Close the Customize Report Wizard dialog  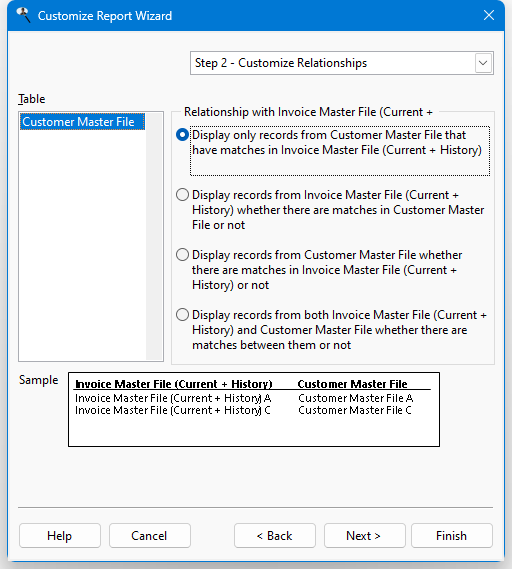(x=489, y=15)
